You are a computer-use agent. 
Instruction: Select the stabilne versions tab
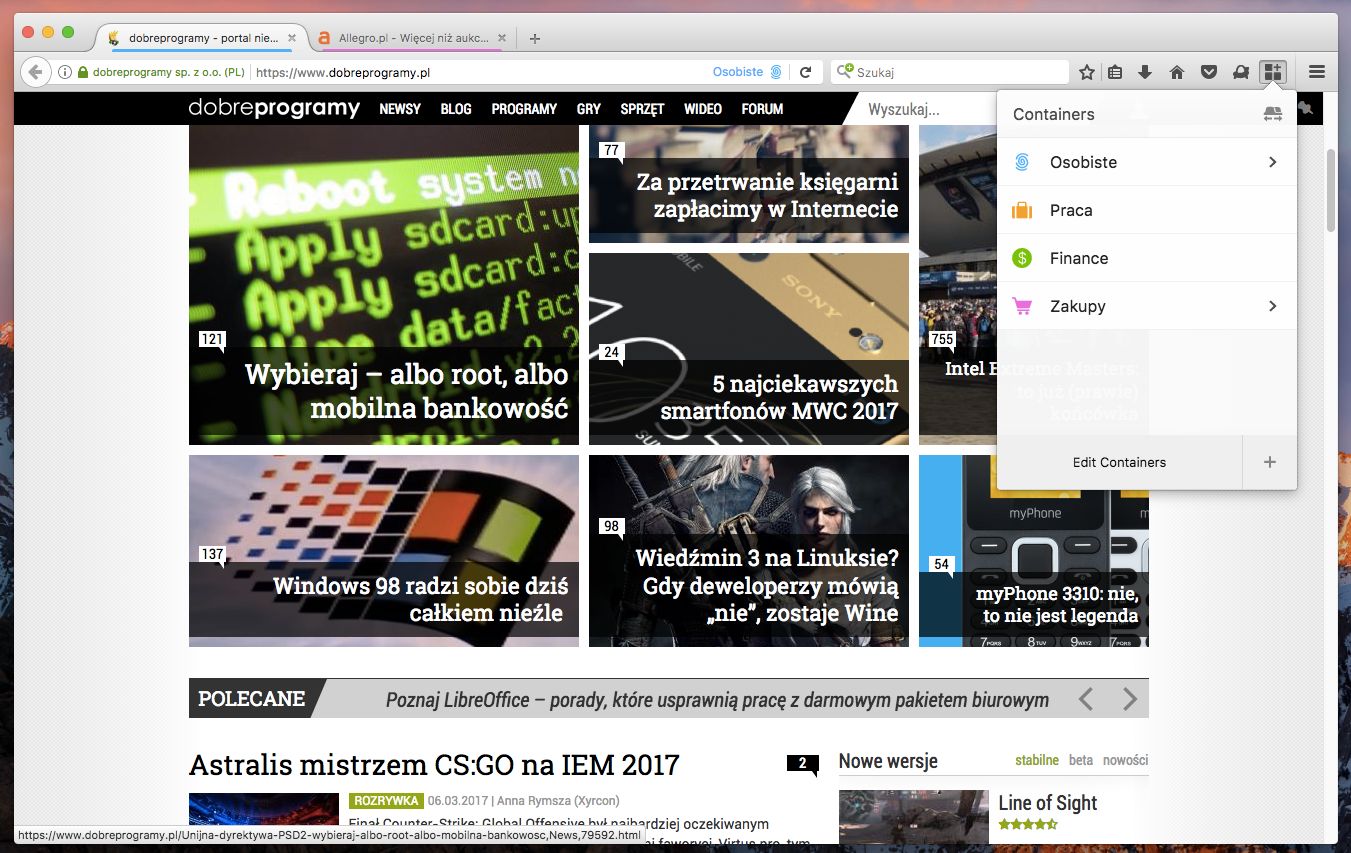(x=1037, y=760)
